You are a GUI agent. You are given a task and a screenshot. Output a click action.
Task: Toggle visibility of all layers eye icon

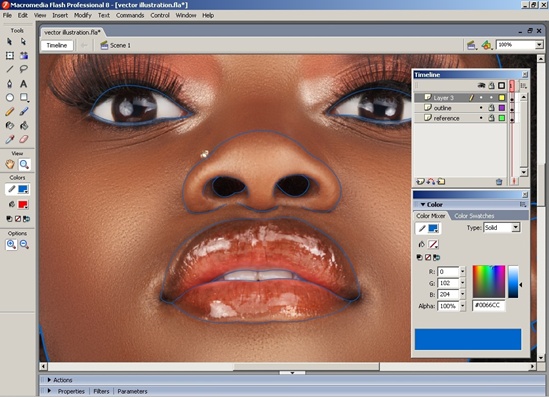click(x=481, y=85)
